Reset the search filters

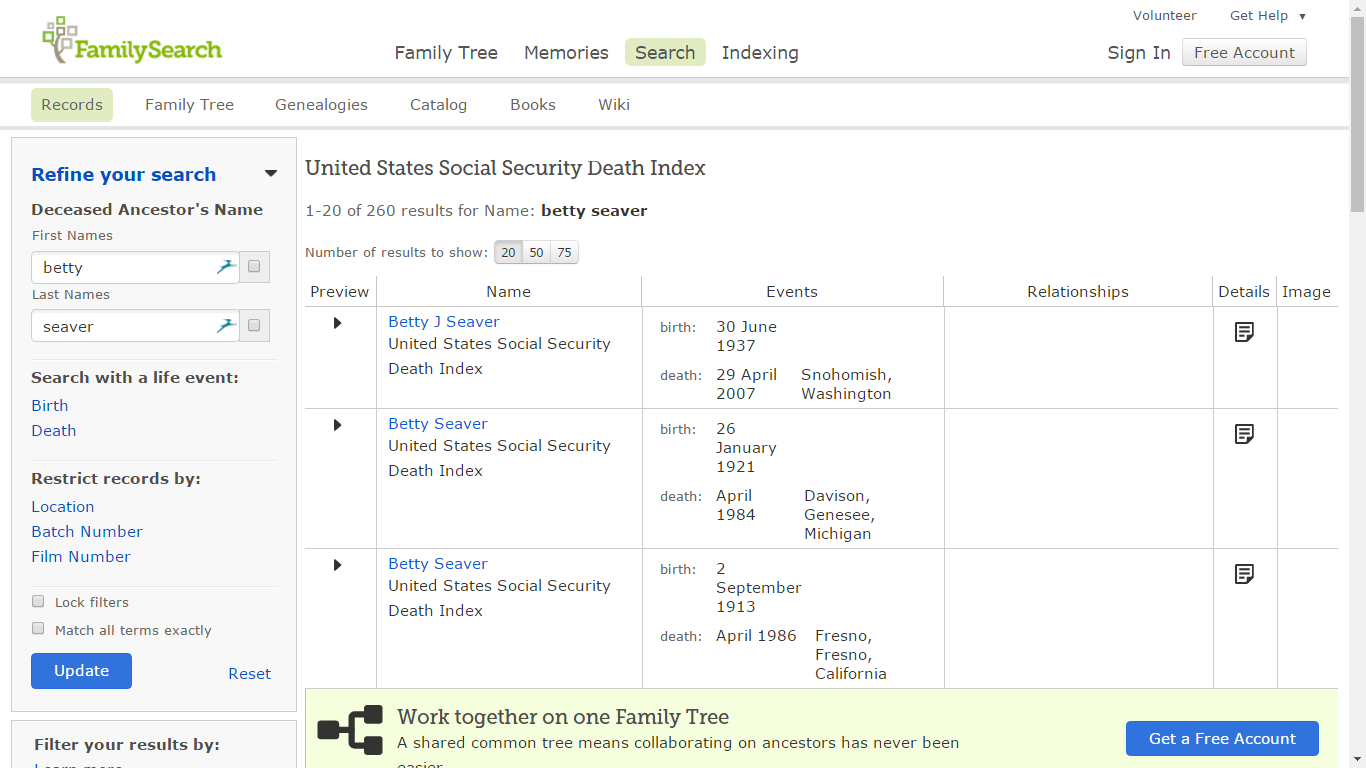[249, 673]
